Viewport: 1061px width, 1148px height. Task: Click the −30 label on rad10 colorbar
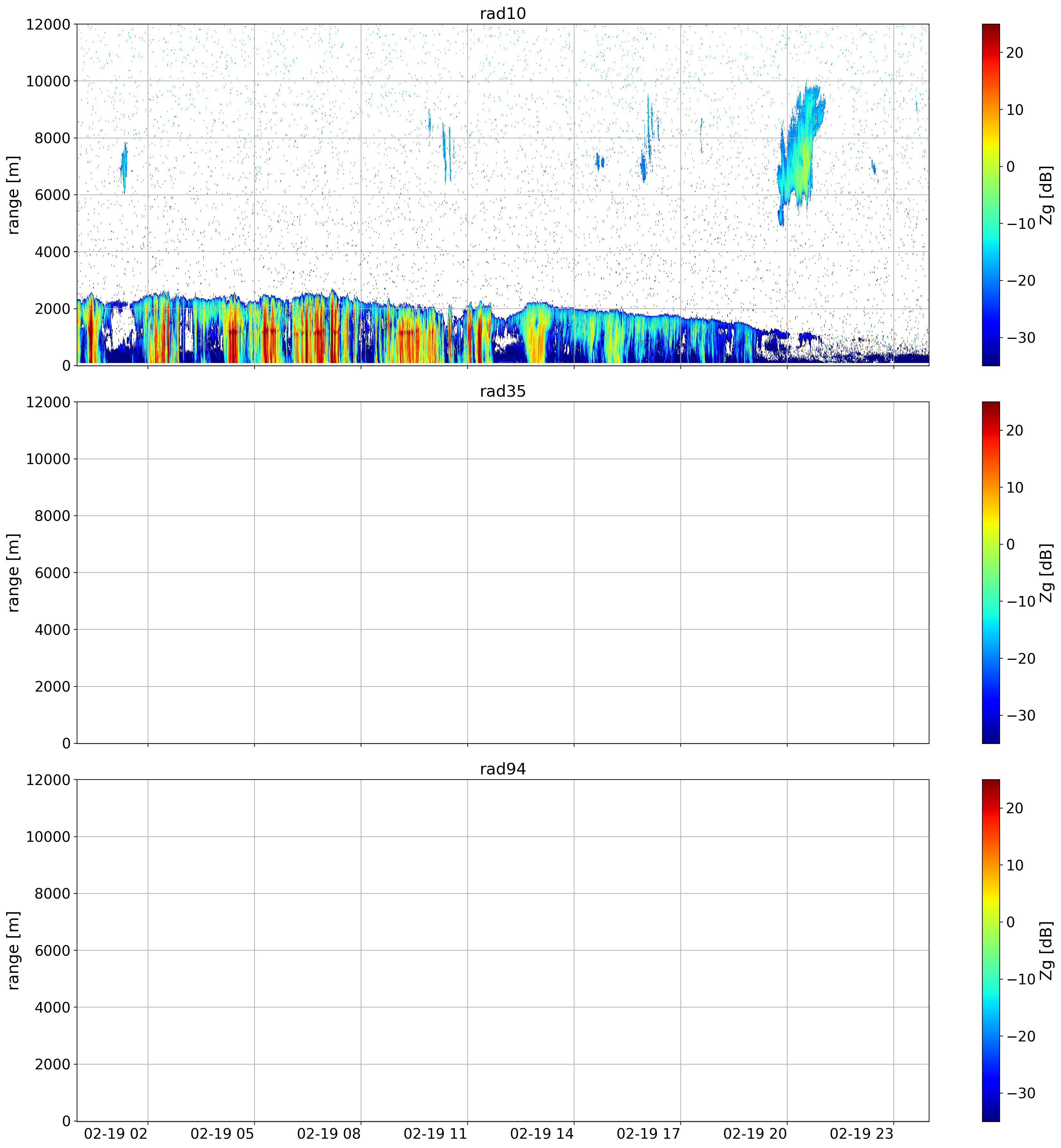click(1021, 338)
